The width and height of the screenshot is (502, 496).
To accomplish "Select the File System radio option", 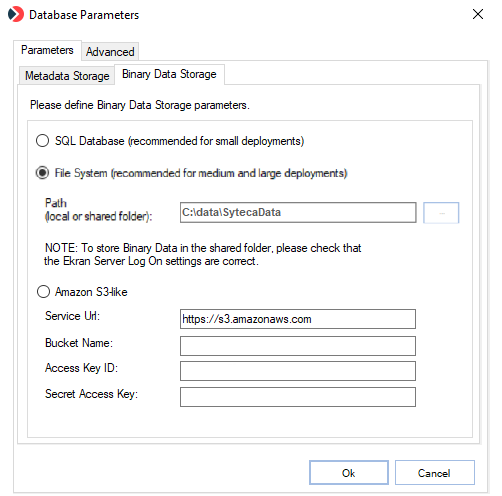I will [43, 173].
